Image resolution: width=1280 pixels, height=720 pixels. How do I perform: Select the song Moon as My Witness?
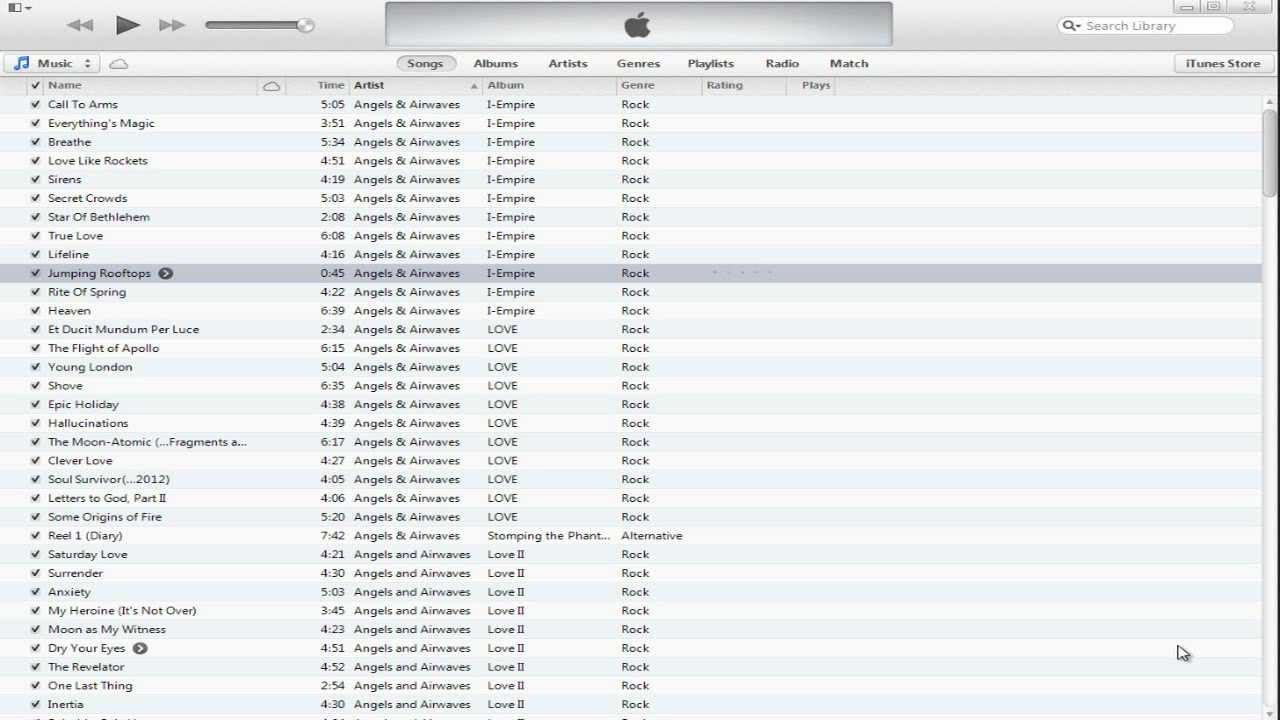(107, 629)
